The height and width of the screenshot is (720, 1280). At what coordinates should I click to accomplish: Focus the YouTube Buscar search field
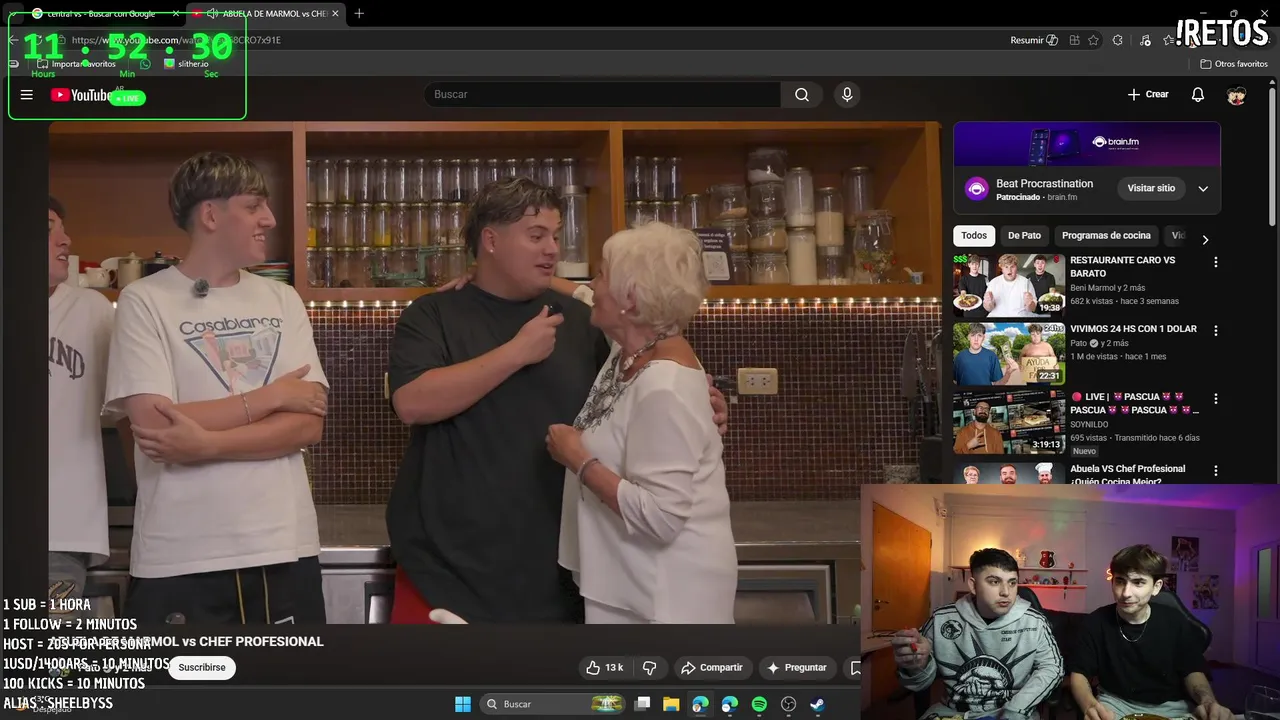pyautogui.click(x=603, y=94)
